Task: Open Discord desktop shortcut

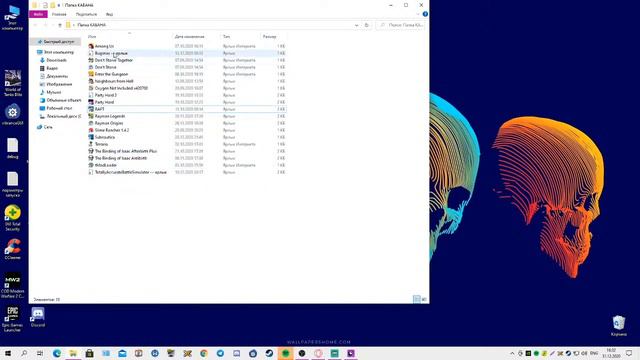Action: 38,317
